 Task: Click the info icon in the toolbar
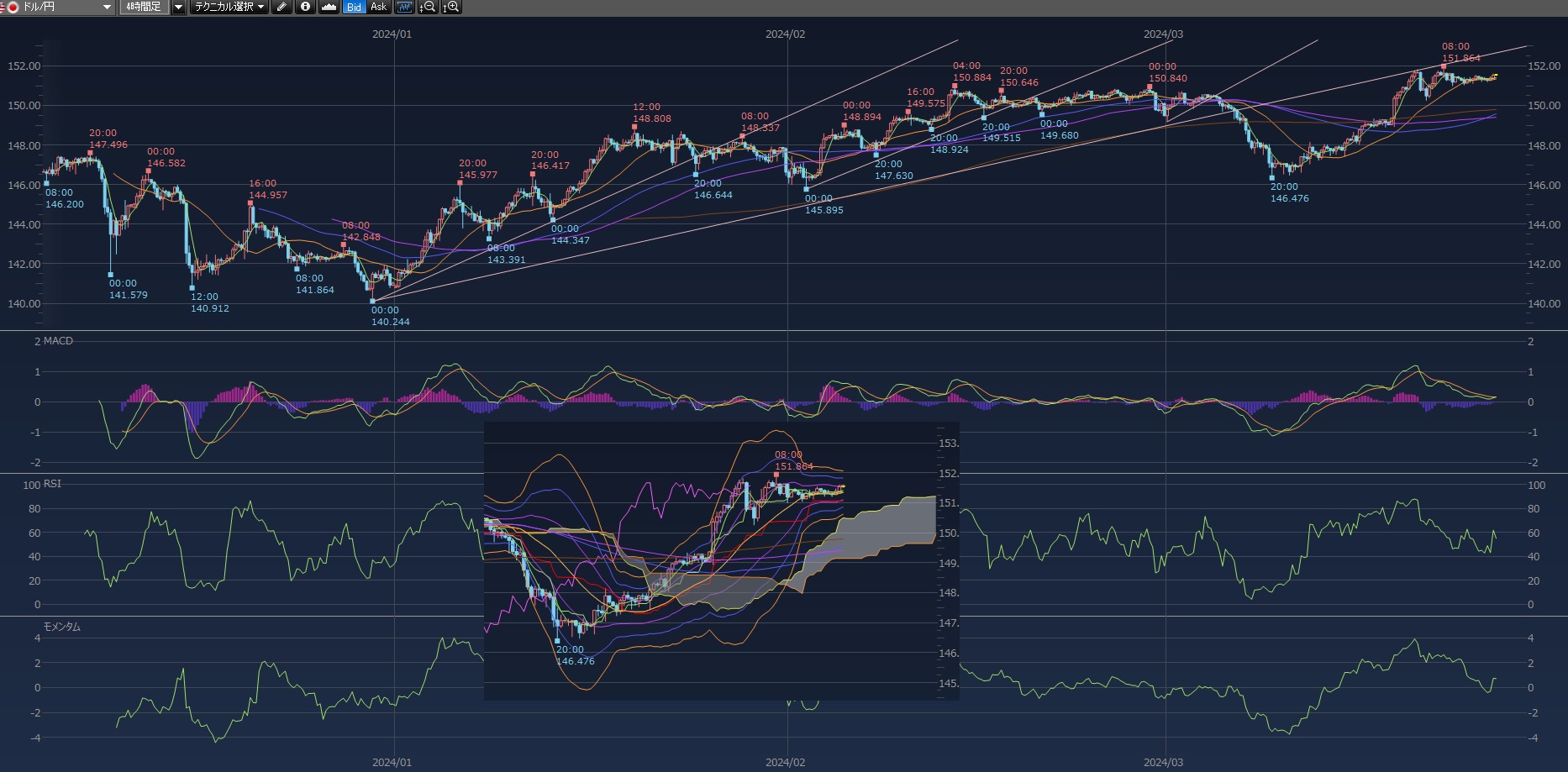click(x=305, y=7)
